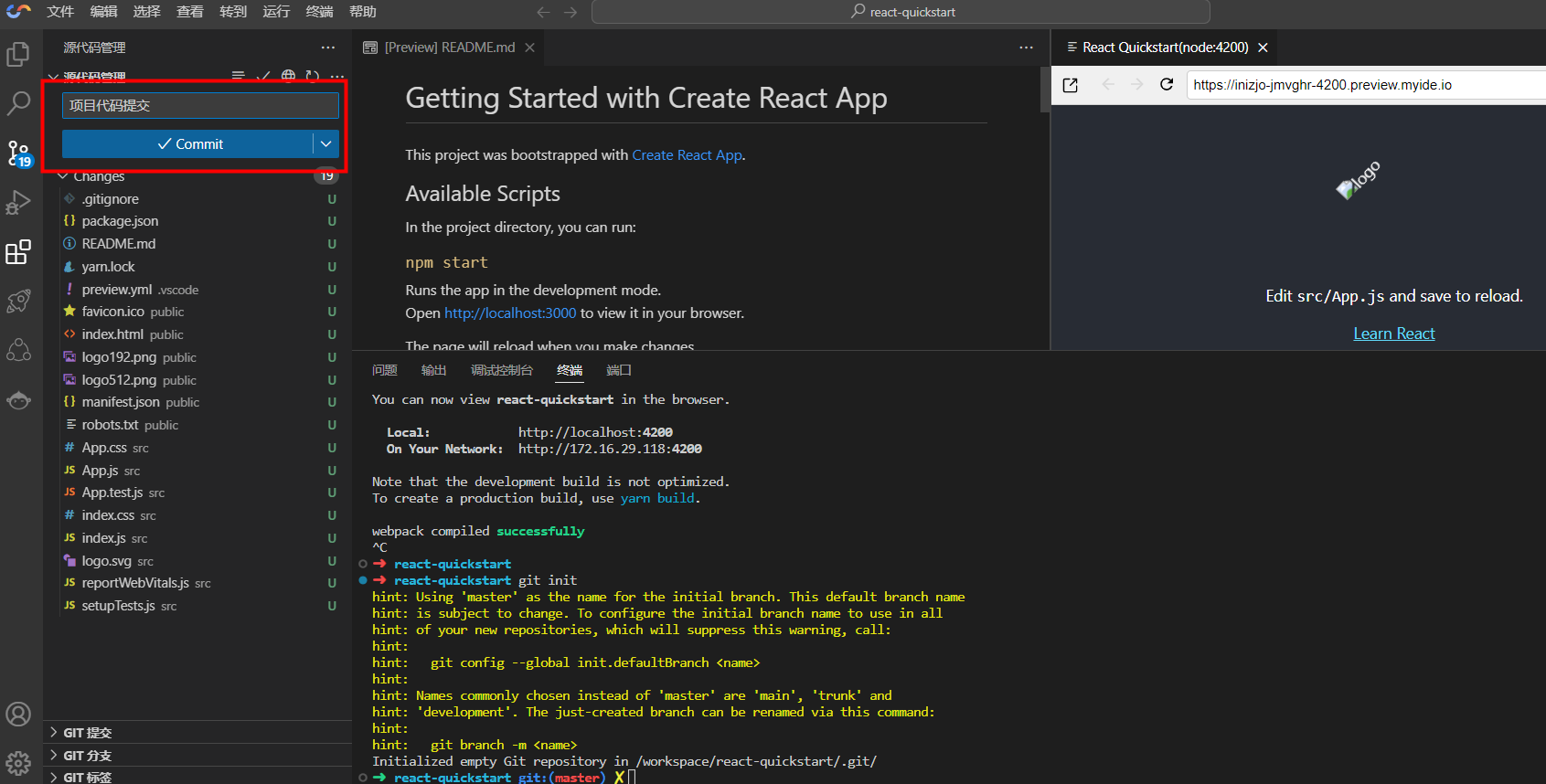Screen dimensions: 1546x784
Task: Select preview.yml in Changes list
Action: [x=197, y=289]
